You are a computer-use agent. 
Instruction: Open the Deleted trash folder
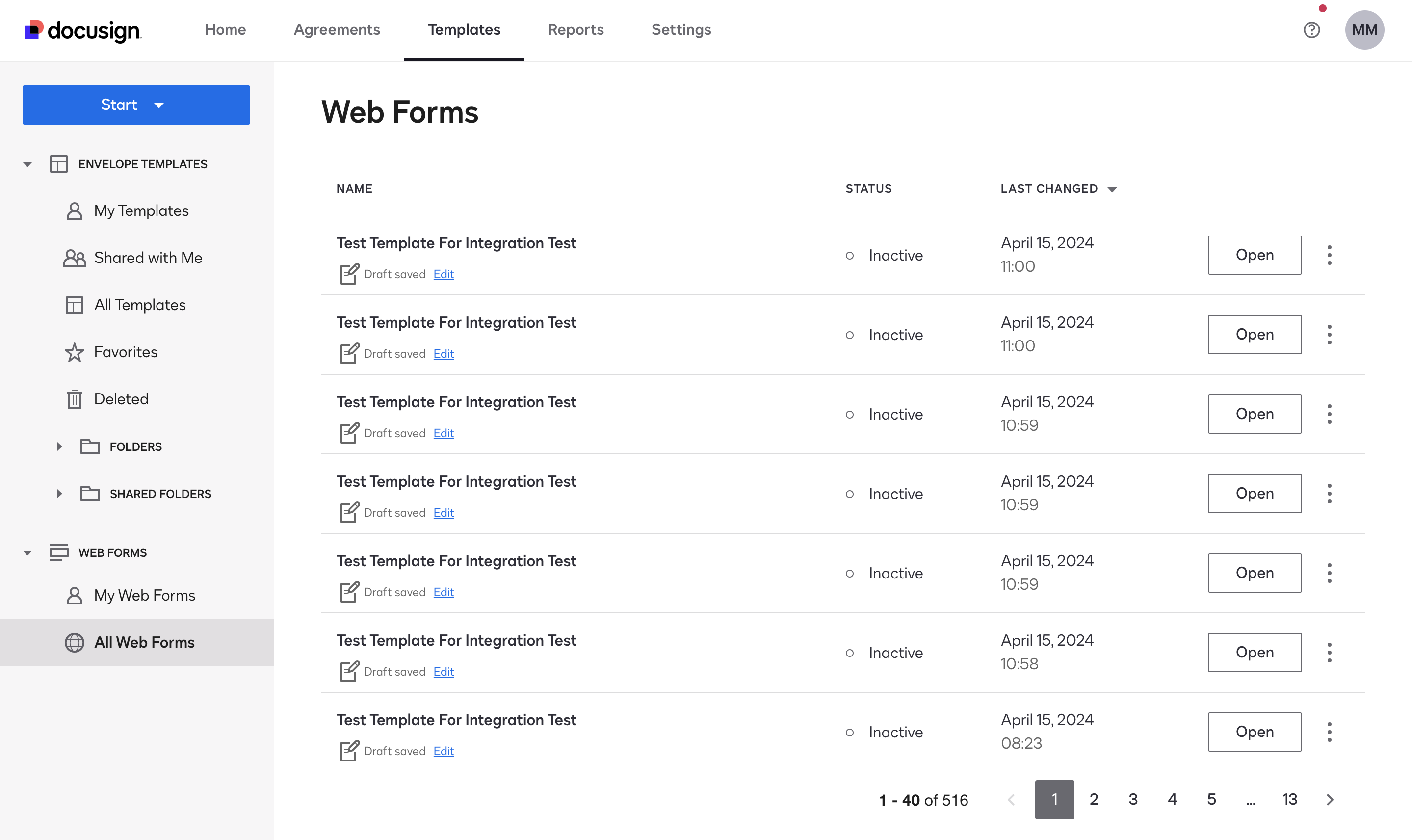pyautogui.click(x=121, y=399)
